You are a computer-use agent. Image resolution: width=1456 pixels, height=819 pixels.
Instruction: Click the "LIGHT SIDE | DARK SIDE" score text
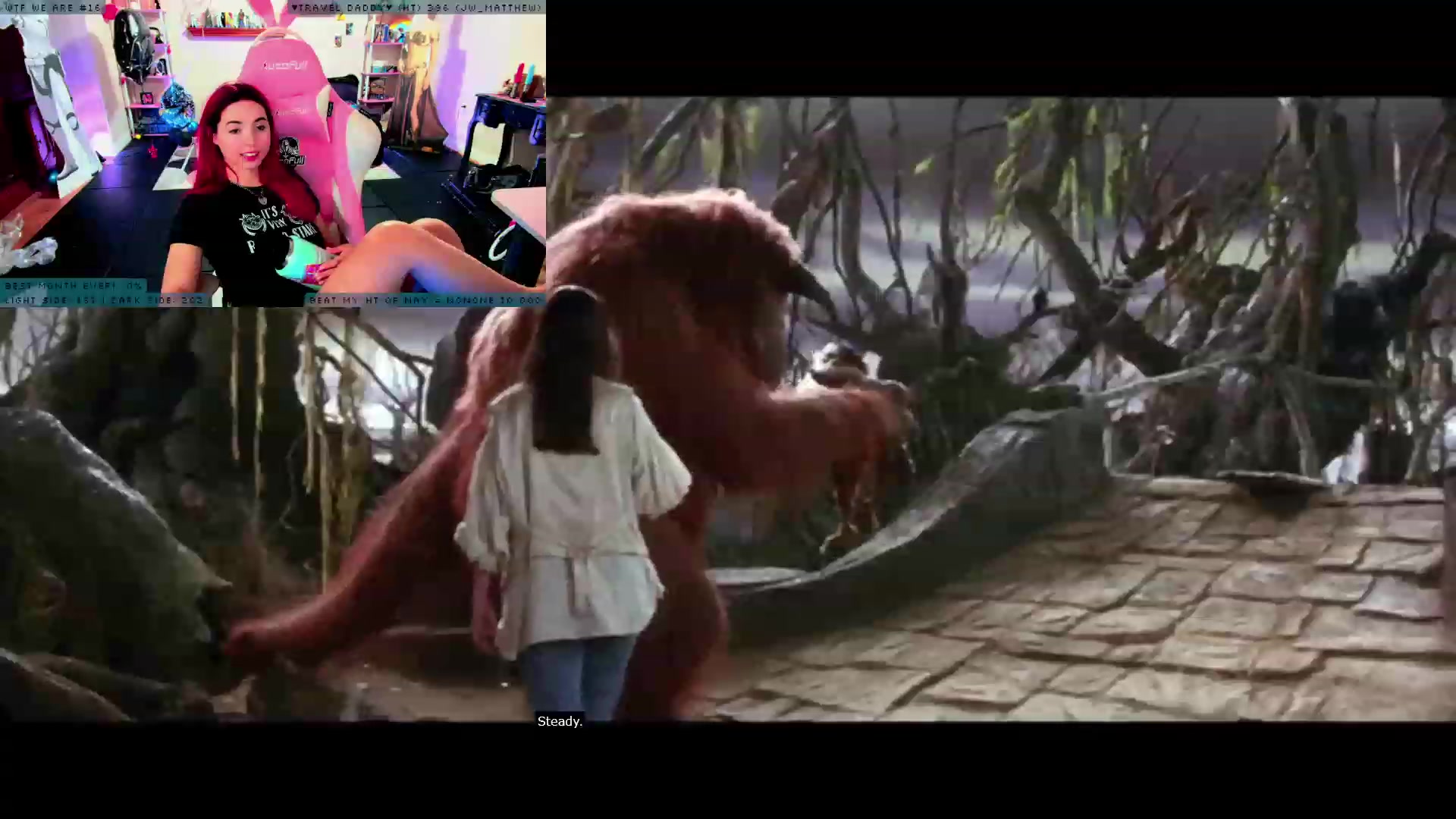[104, 300]
